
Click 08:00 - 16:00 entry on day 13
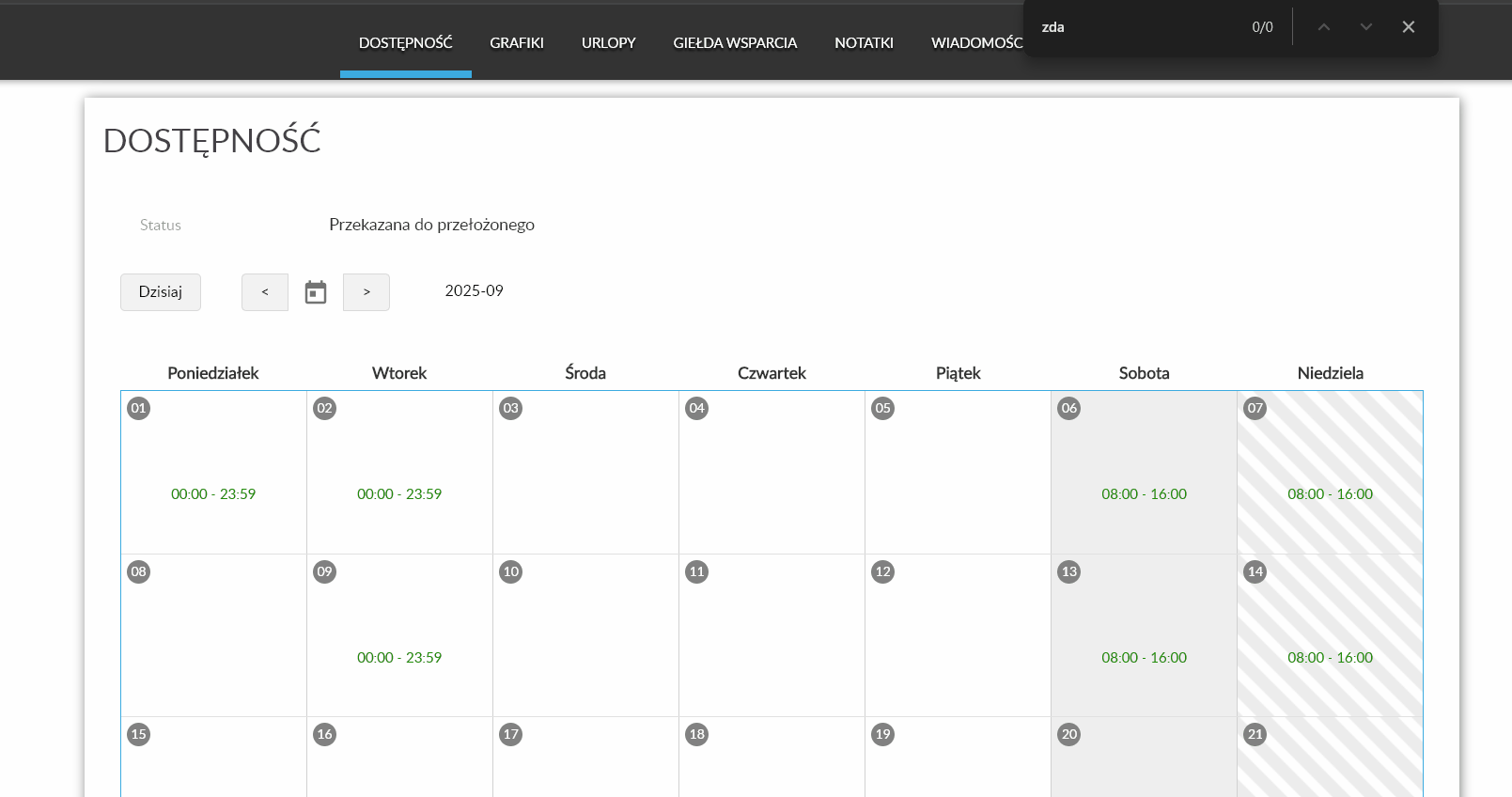(1144, 658)
